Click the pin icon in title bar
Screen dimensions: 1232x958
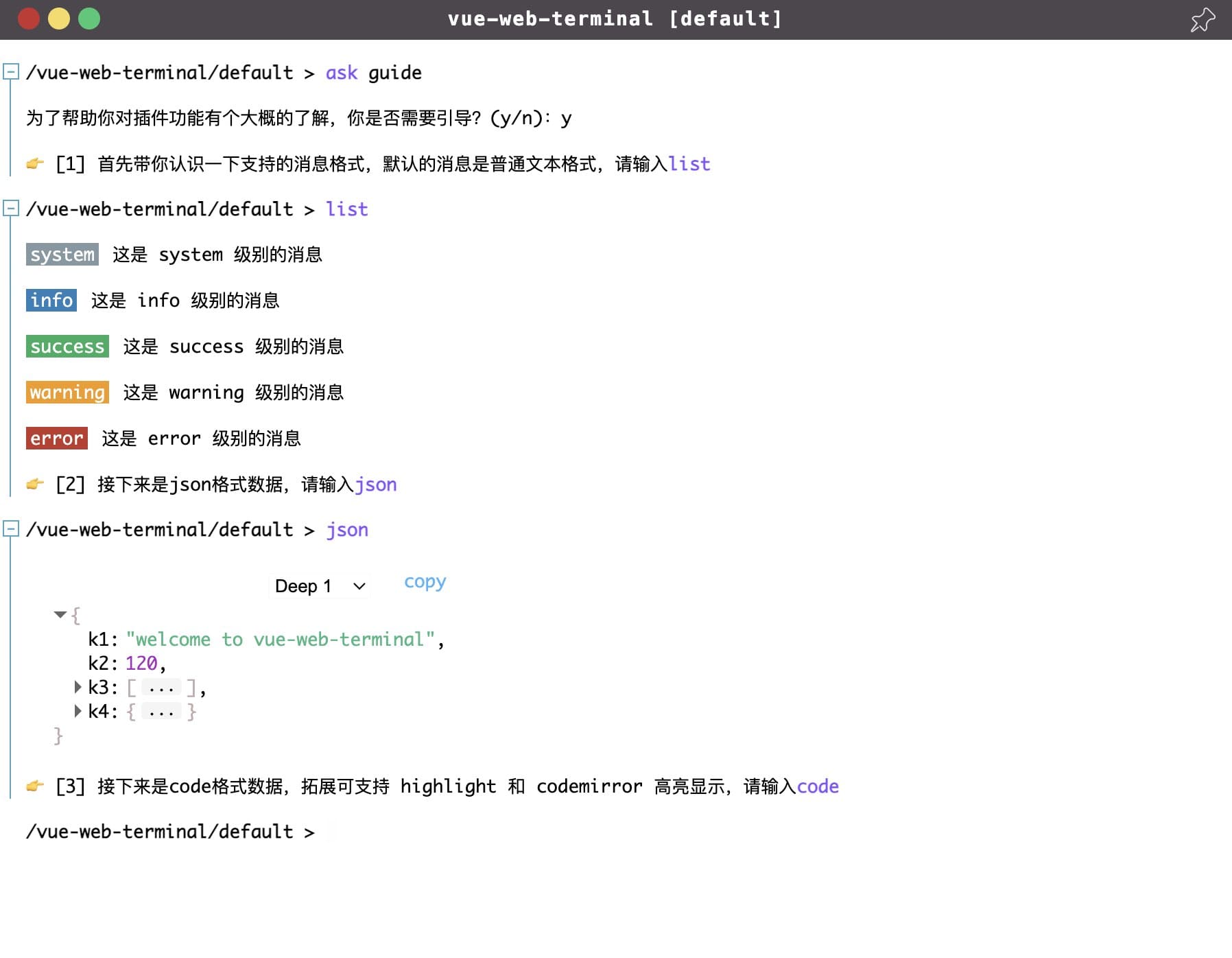point(1203,19)
